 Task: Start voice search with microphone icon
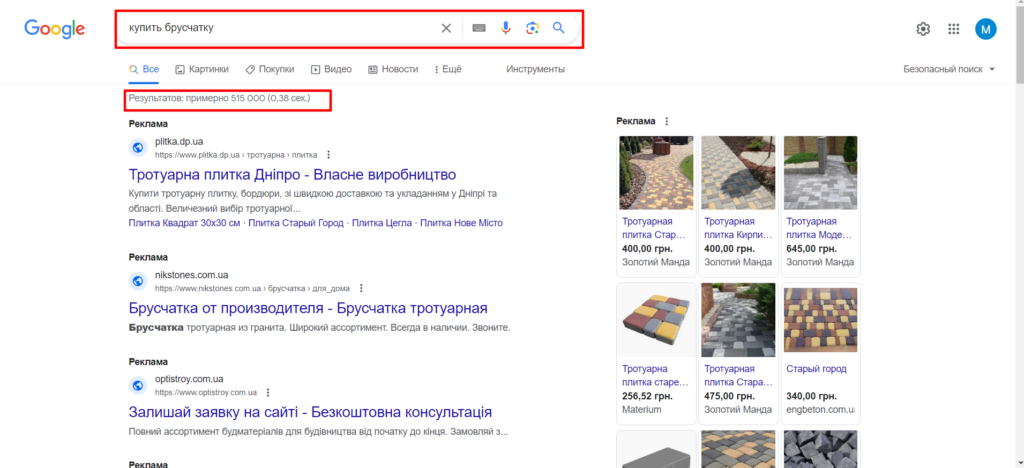505,28
